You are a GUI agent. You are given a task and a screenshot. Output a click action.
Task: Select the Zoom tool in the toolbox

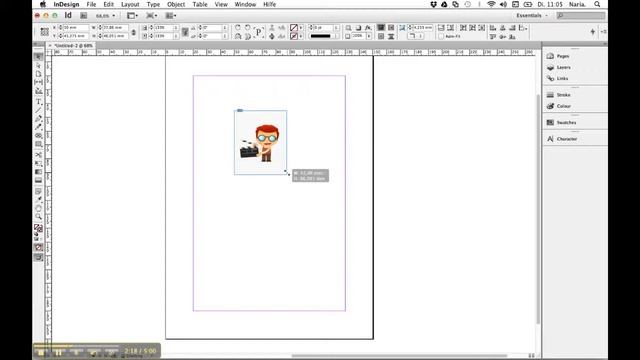38,217
